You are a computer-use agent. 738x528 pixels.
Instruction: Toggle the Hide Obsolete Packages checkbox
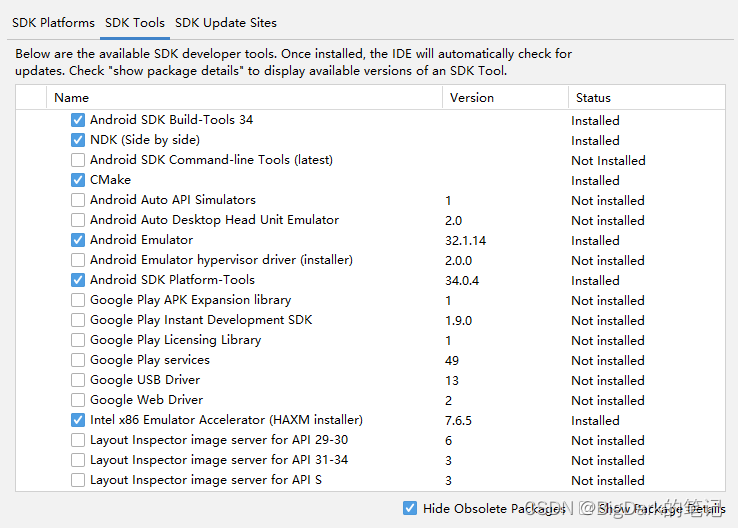point(409,508)
